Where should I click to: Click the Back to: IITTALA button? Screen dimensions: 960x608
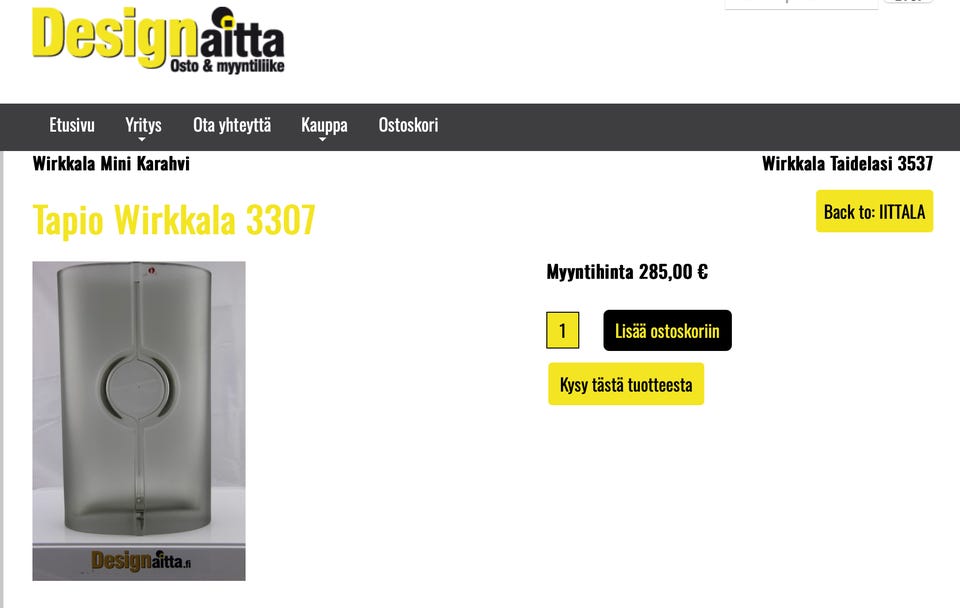coord(874,211)
